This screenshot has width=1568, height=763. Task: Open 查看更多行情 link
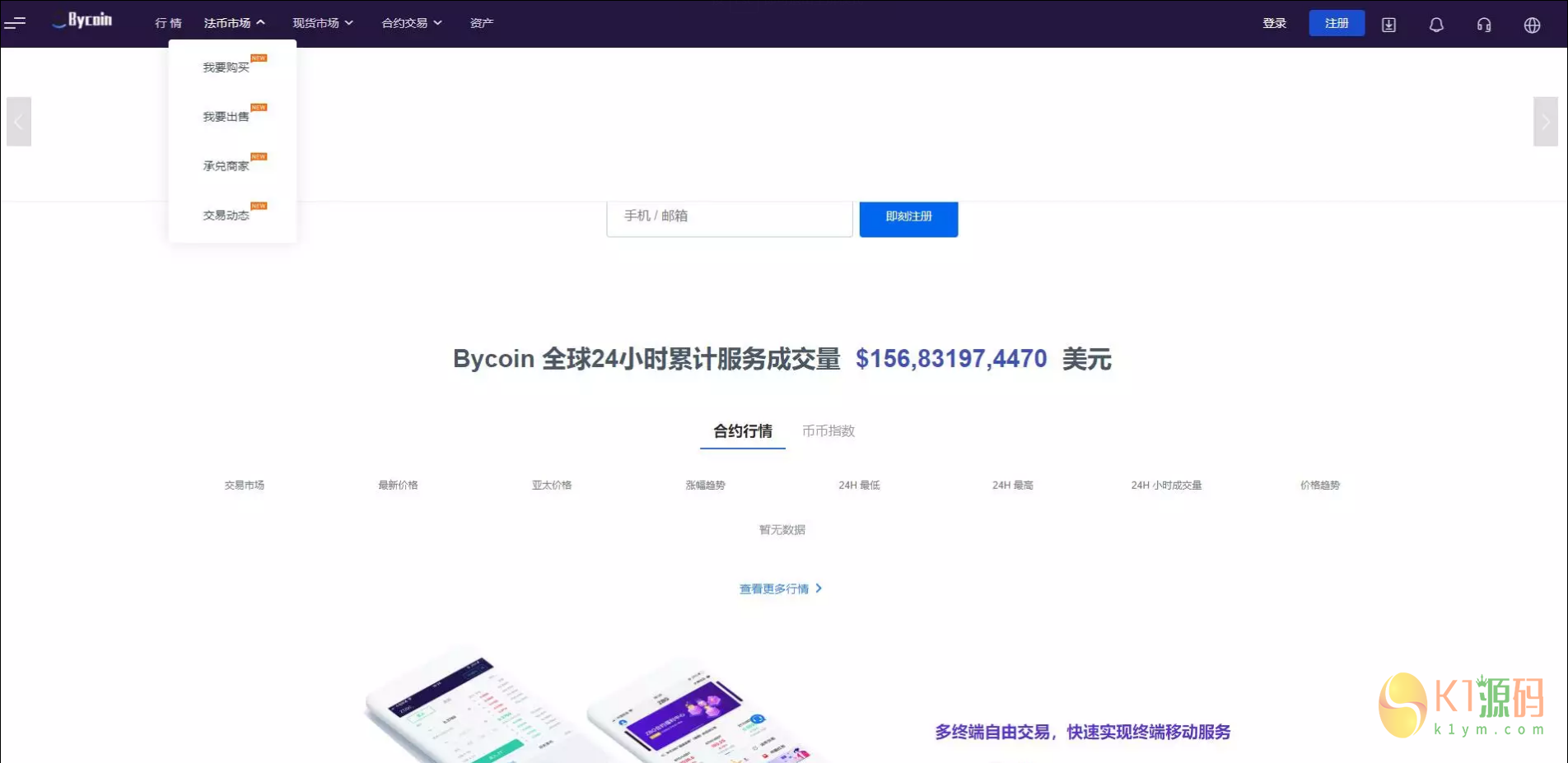click(781, 589)
